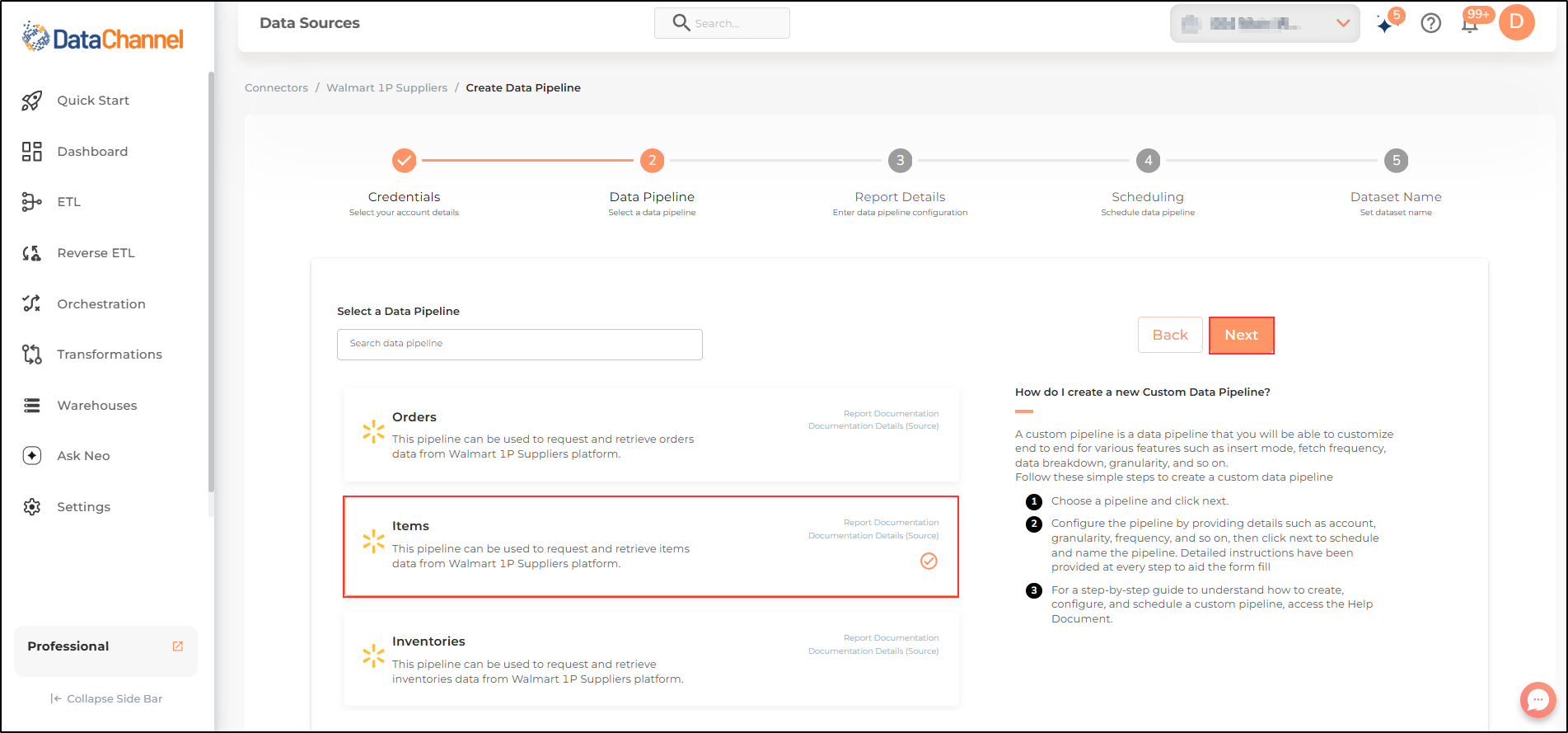Screen dimensions: 1568x733
Task: Open Orchestration menu item
Action: 101,304
